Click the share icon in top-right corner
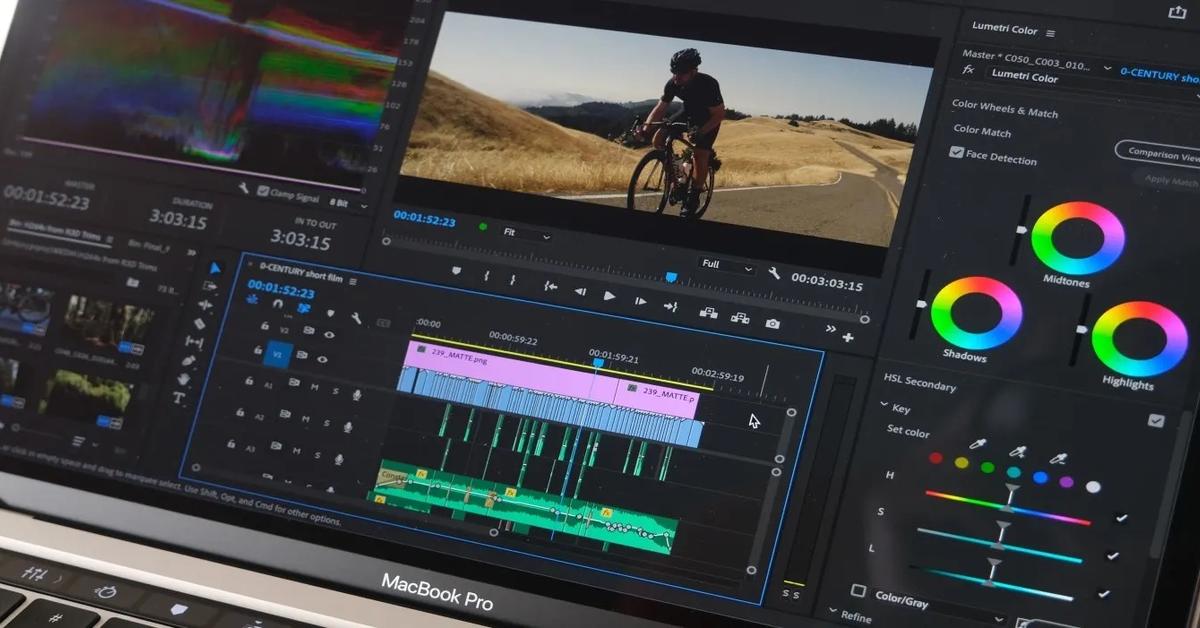The image size is (1200, 628). [x=1178, y=12]
